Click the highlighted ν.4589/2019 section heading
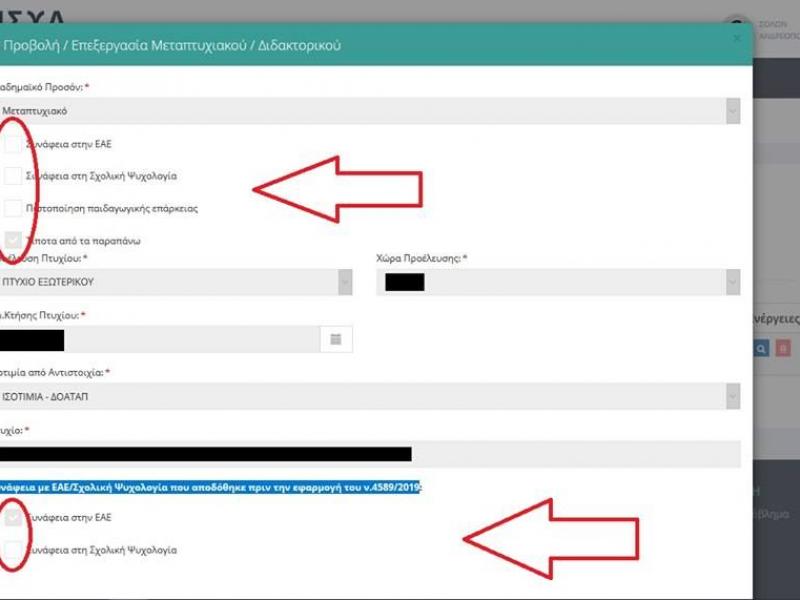The width and height of the screenshot is (800, 600). [211, 487]
